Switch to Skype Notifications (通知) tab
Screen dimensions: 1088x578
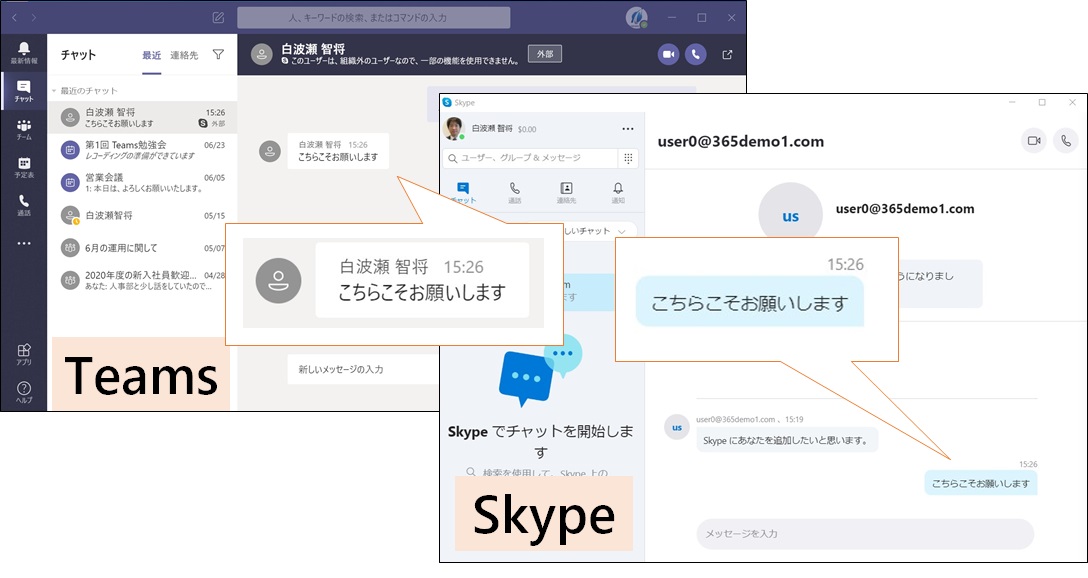tap(618, 193)
